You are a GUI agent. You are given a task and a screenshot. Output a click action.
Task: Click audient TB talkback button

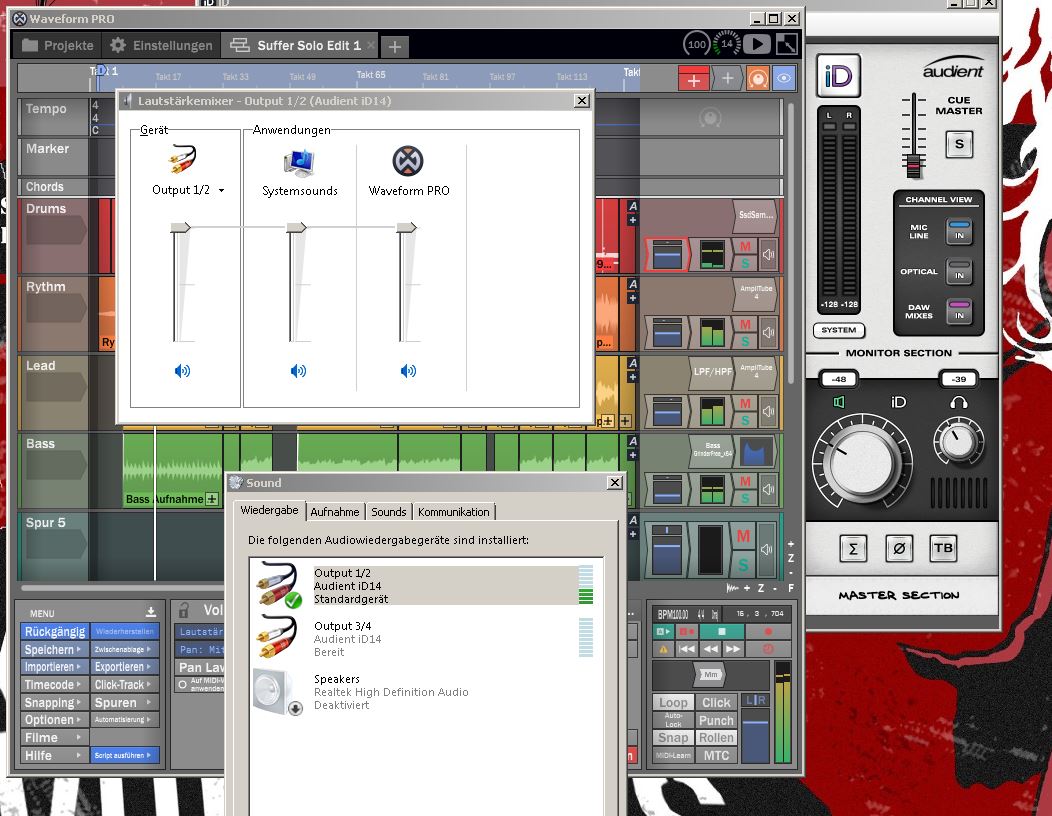(x=943, y=548)
